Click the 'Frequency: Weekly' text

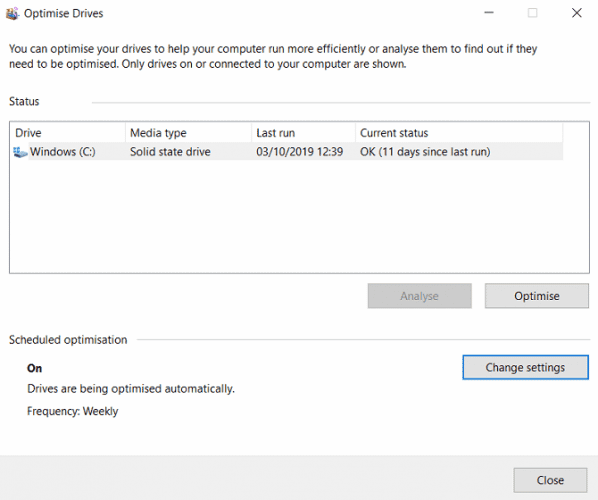coord(72,411)
